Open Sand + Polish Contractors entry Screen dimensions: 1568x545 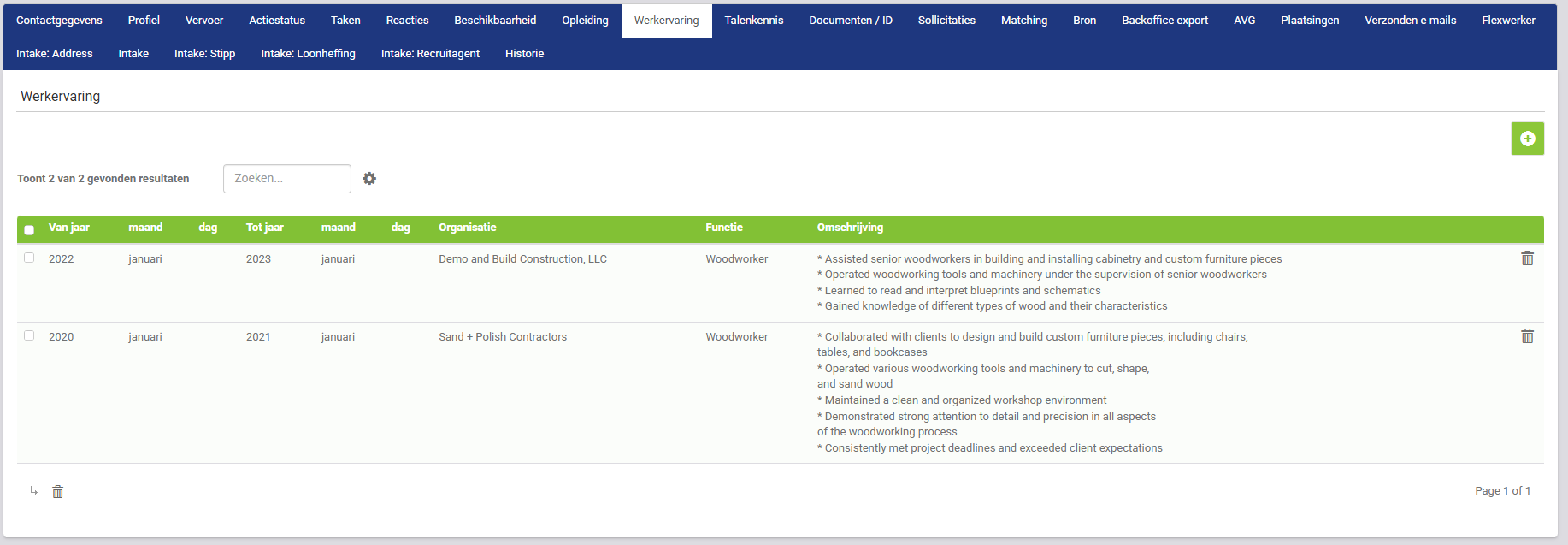point(503,337)
